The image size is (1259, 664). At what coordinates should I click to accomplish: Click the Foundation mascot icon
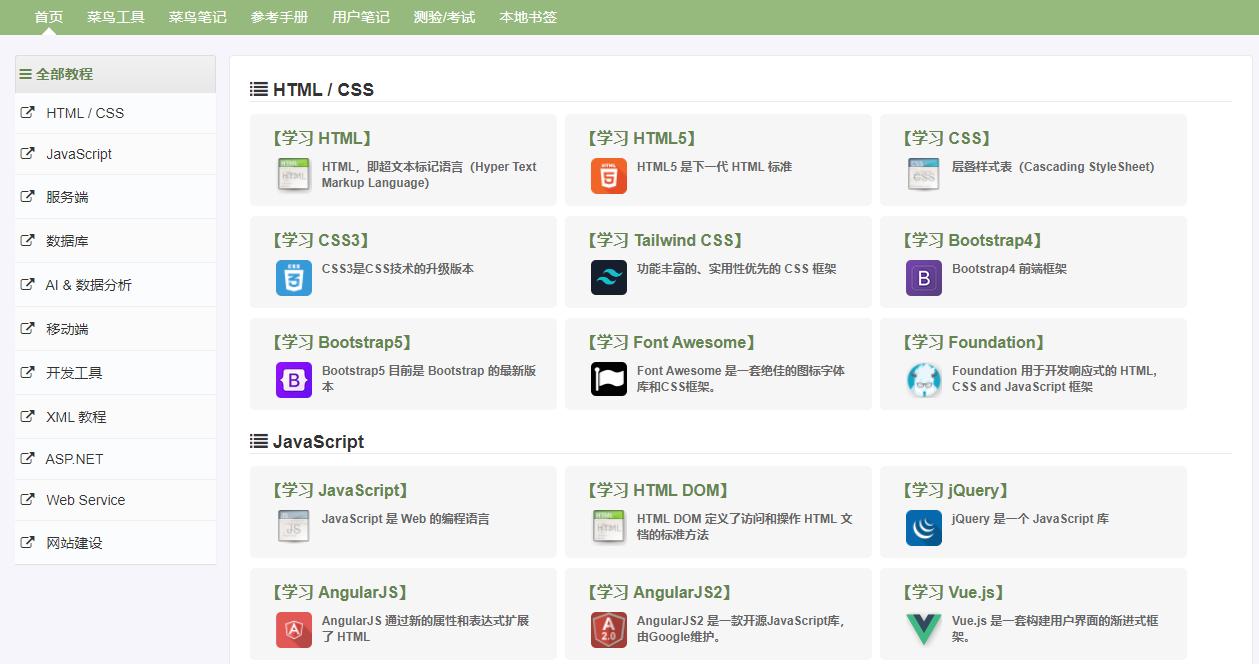click(x=923, y=379)
